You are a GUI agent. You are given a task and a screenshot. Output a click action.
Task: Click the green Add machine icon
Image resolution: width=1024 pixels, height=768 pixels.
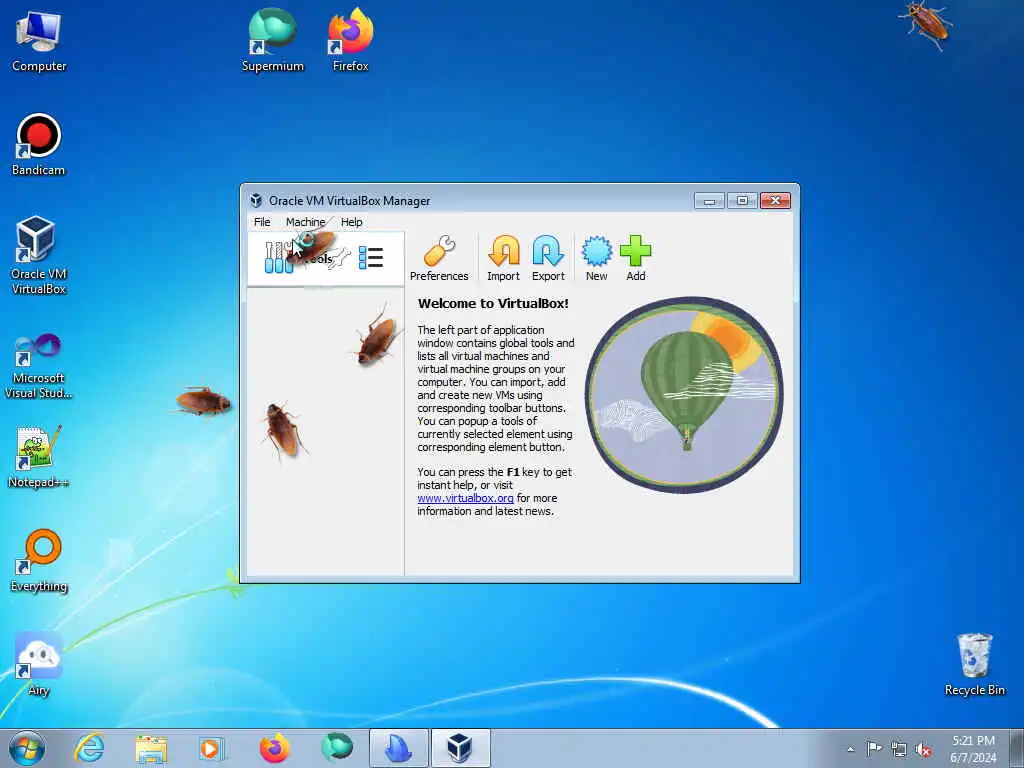click(635, 259)
